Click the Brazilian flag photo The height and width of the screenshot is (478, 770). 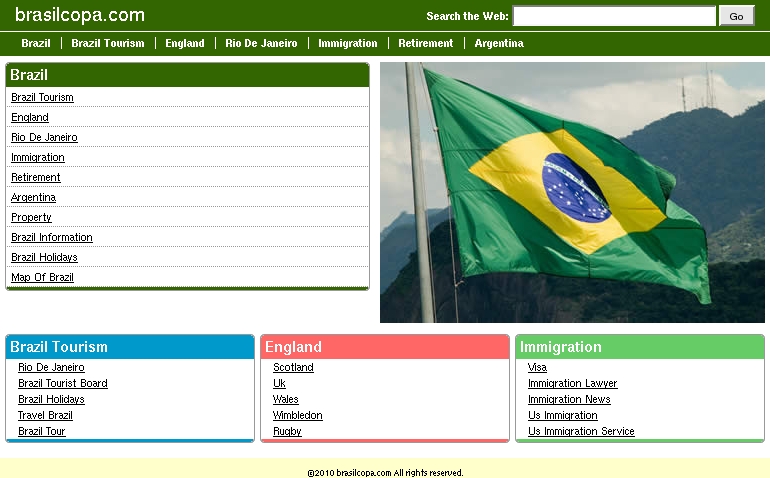[572, 192]
